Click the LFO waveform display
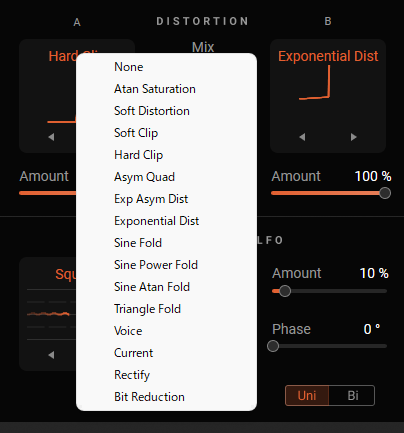The width and height of the screenshot is (404, 433). pyautogui.click(x=51, y=314)
